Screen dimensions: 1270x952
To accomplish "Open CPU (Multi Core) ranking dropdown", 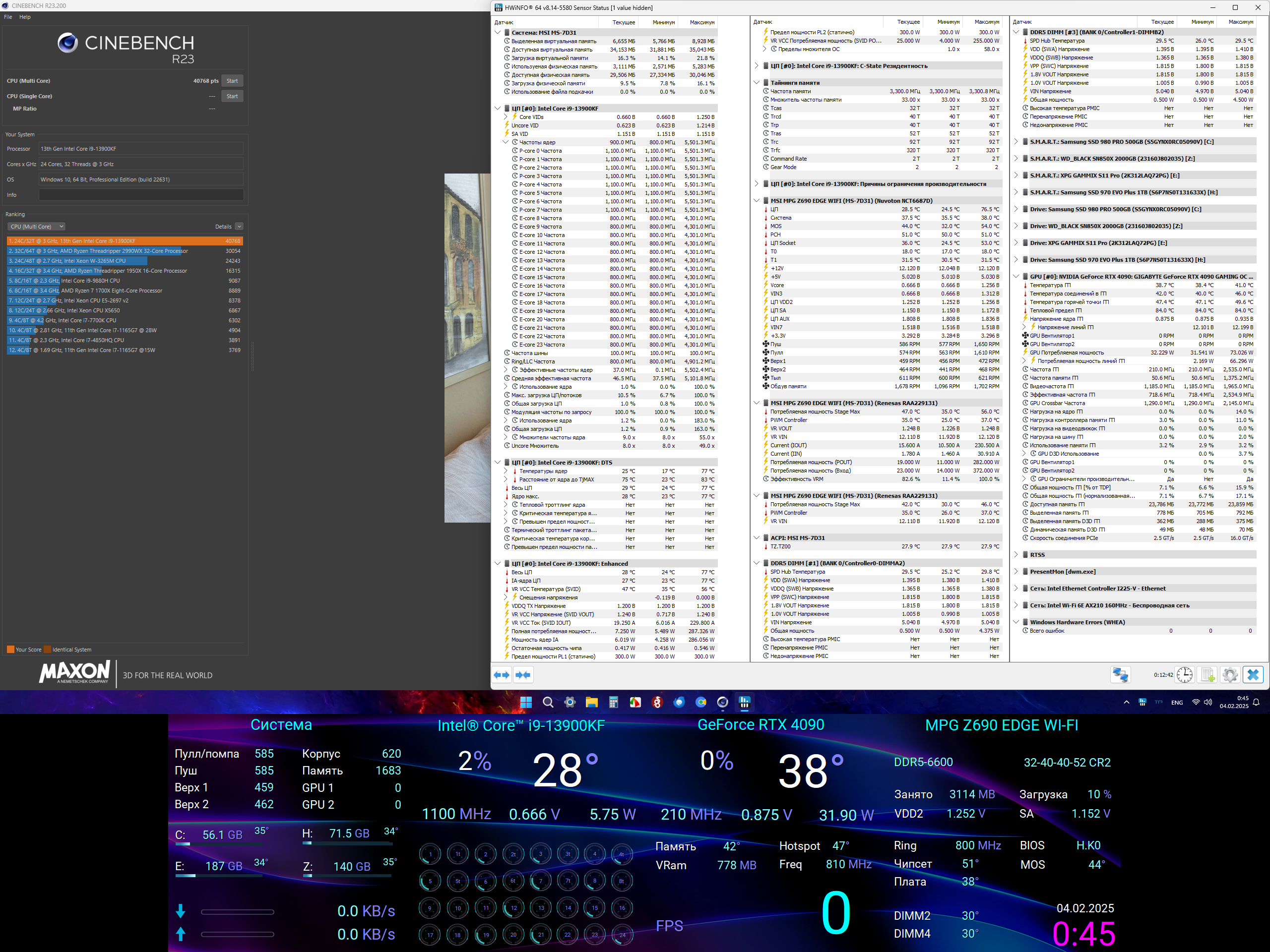I will pyautogui.click(x=36, y=227).
